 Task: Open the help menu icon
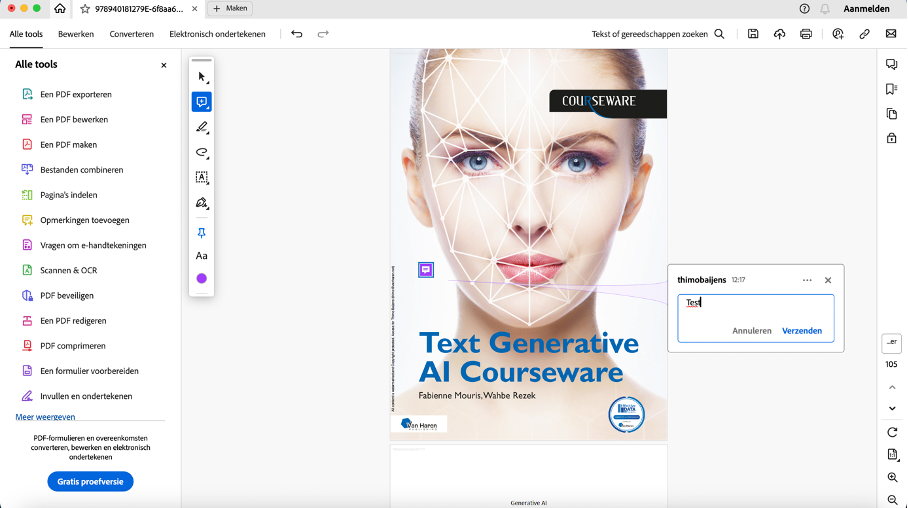[x=804, y=9]
